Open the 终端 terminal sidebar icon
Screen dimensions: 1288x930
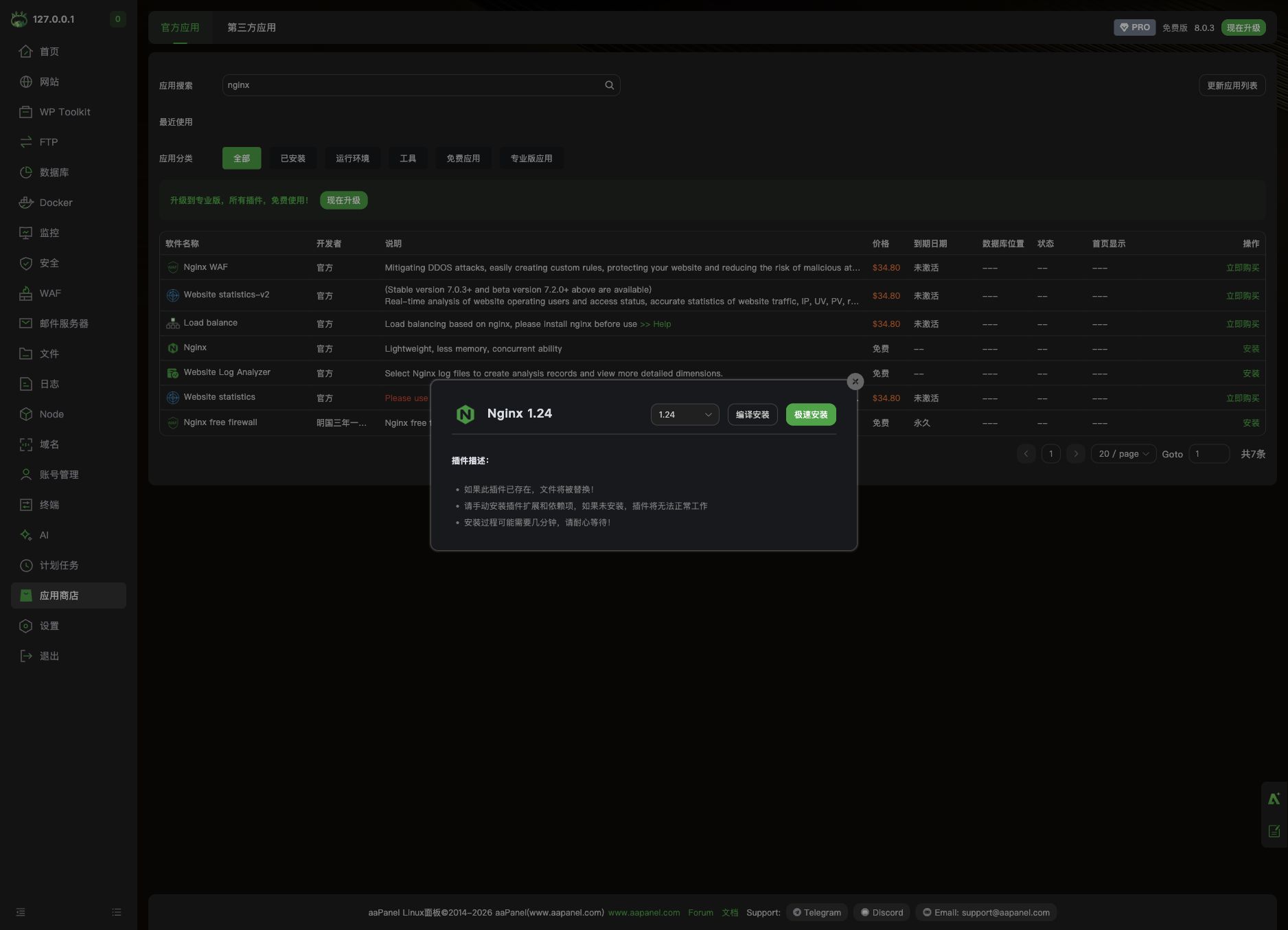(x=26, y=505)
